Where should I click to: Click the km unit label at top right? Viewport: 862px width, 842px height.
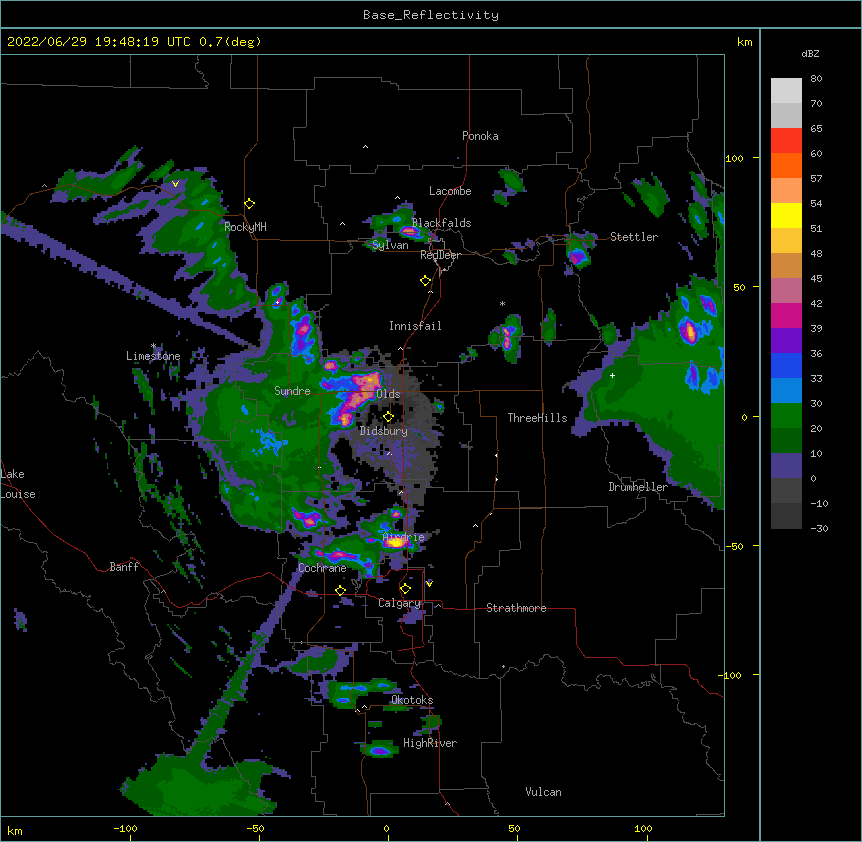[x=744, y=42]
